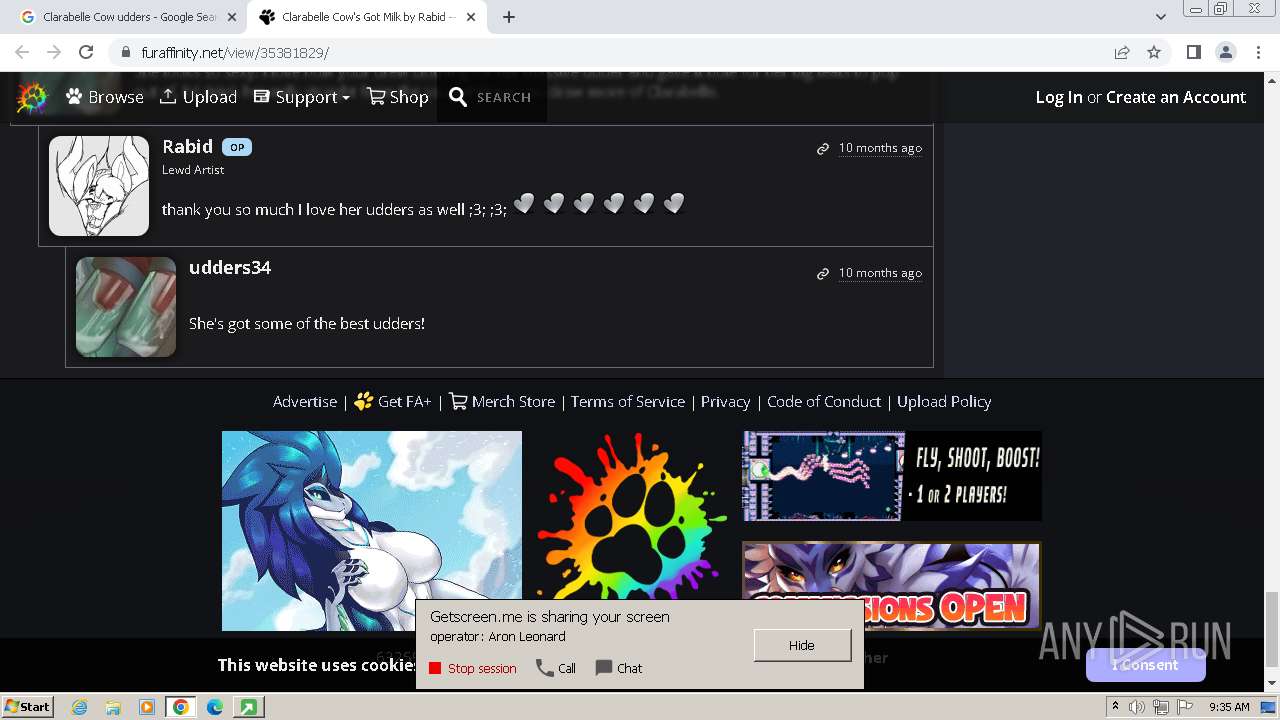The width and height of the screenshot is (1280, 720).
Task: Click permalink icon on udders34's comment
Action: click(x=823, y=274)
